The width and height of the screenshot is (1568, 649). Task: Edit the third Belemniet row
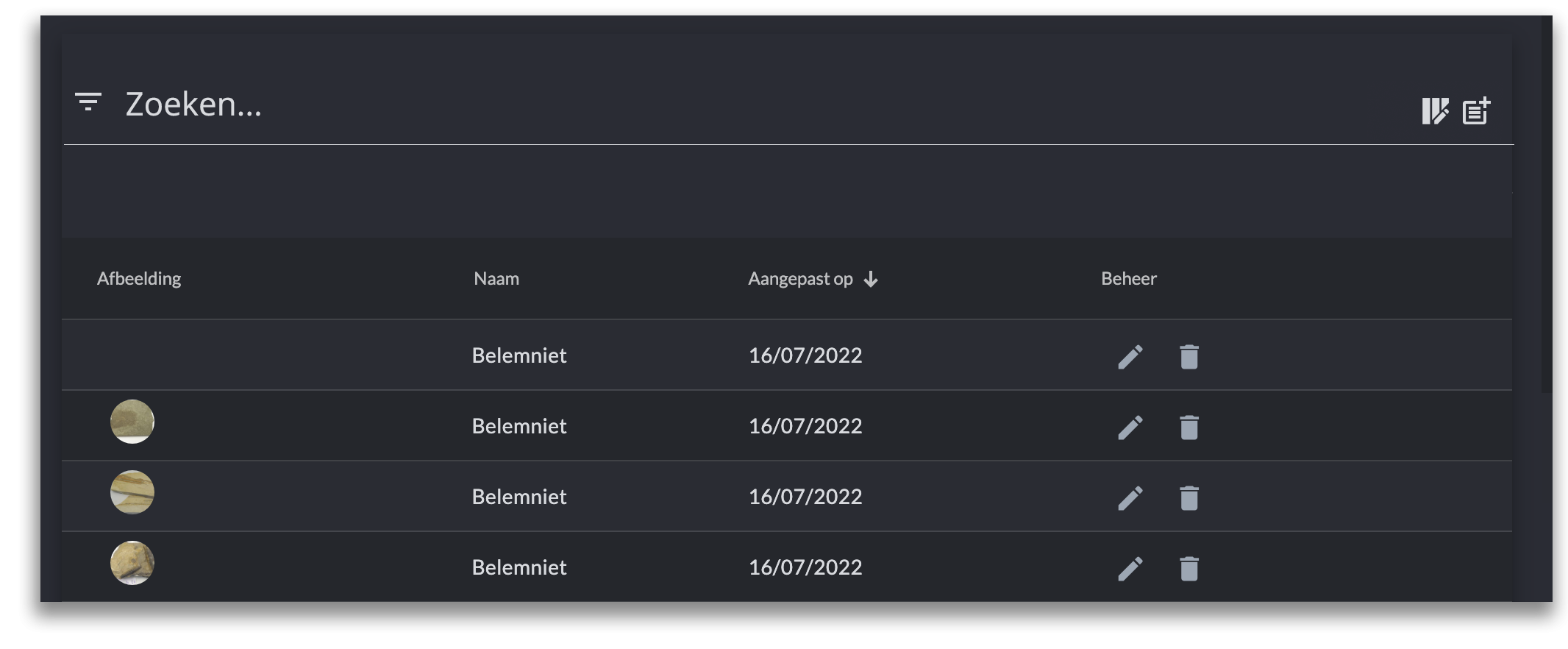click(1130, 498)
